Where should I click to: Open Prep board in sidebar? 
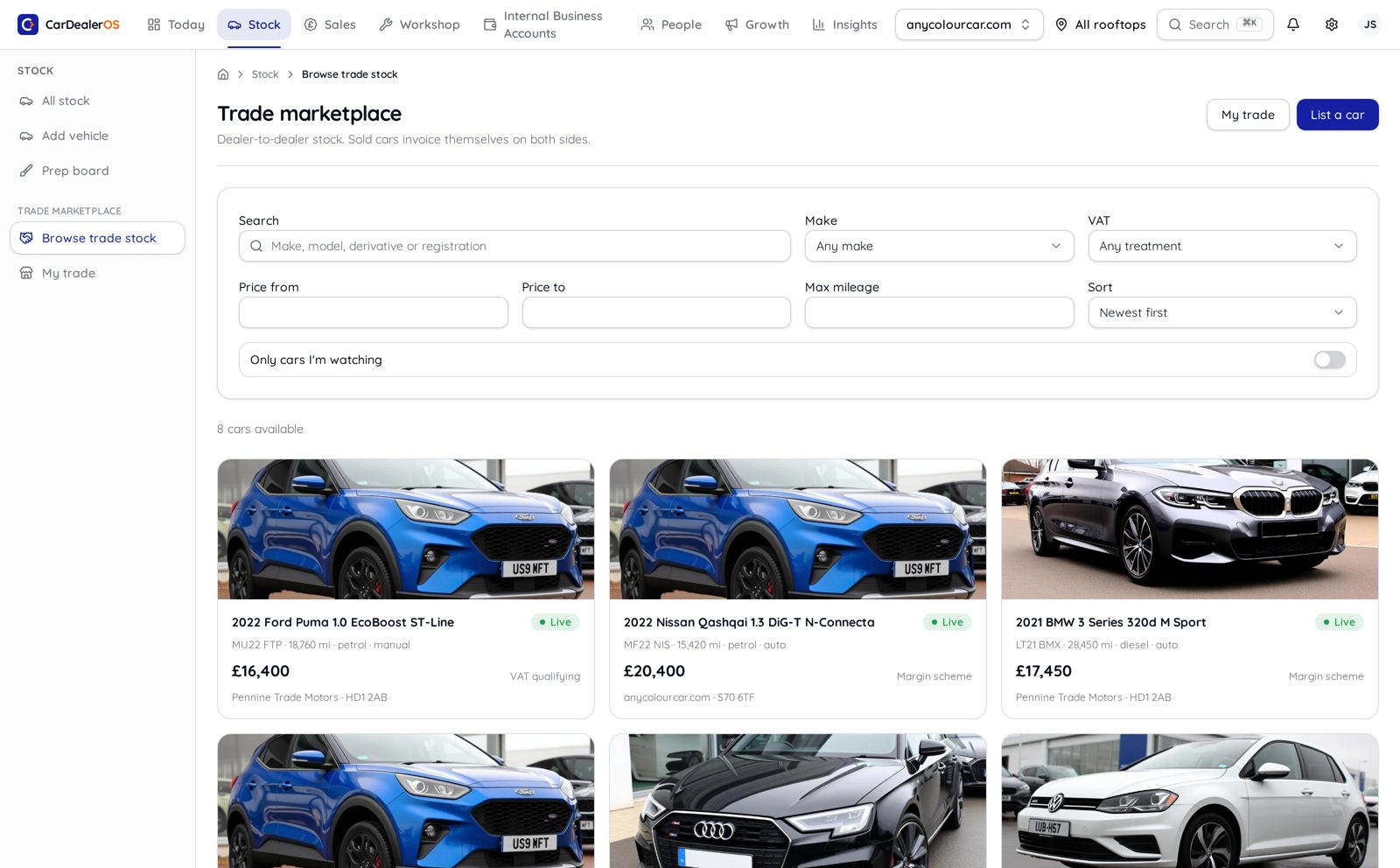(x=97, y=171)
